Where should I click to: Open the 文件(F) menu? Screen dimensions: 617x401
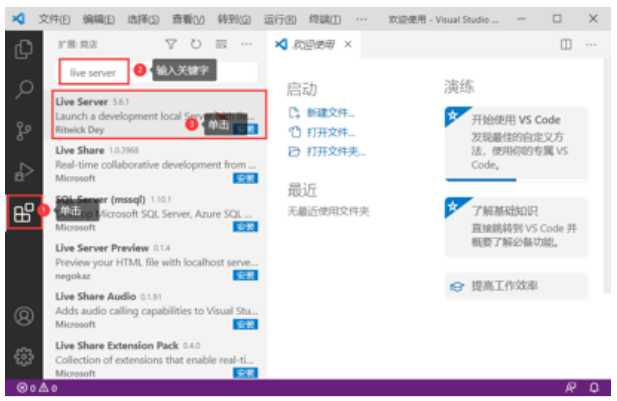[54, 19]
